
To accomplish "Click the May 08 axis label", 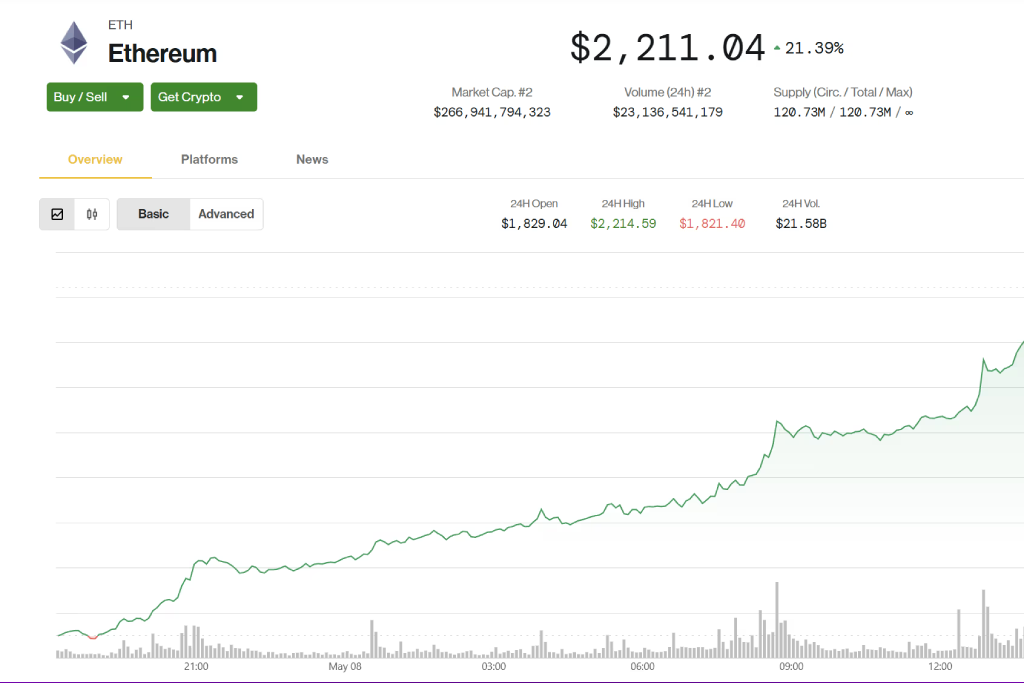I will point(345,667).
